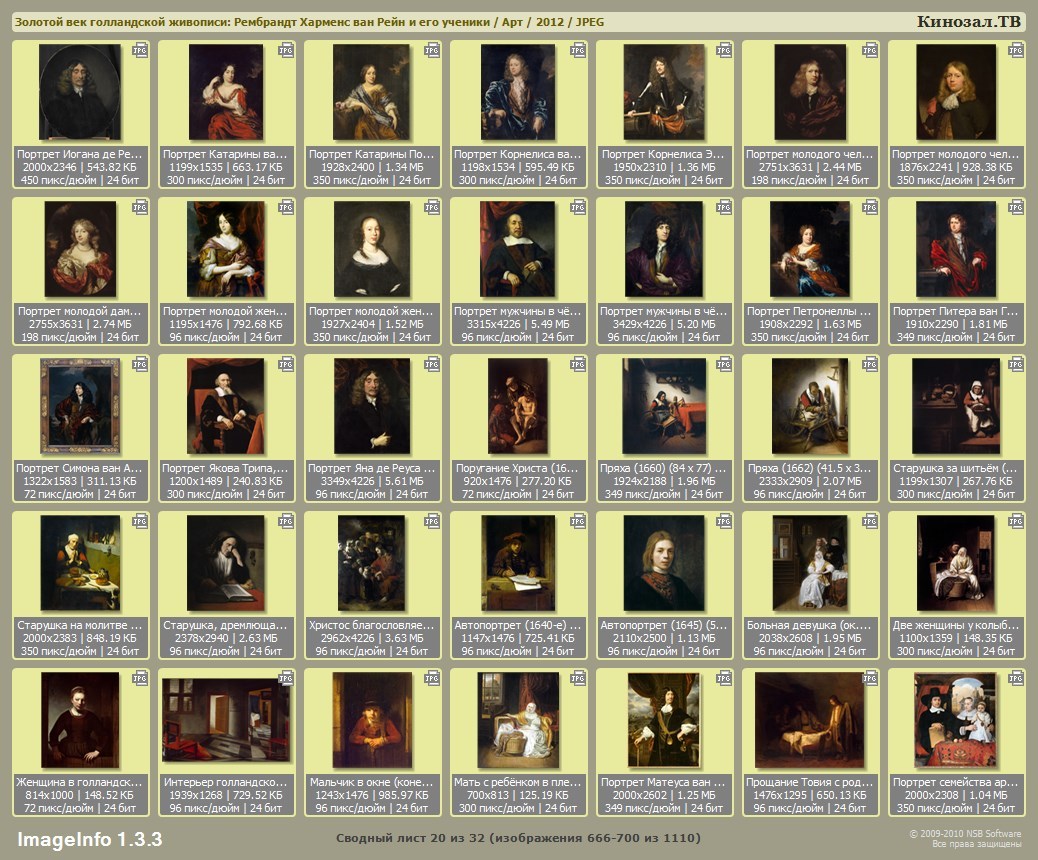Click the Сводный лист 20 из 32 footer text
Image resolution: width=1038 pixels, height=860 pixels.
pos(518,838)
